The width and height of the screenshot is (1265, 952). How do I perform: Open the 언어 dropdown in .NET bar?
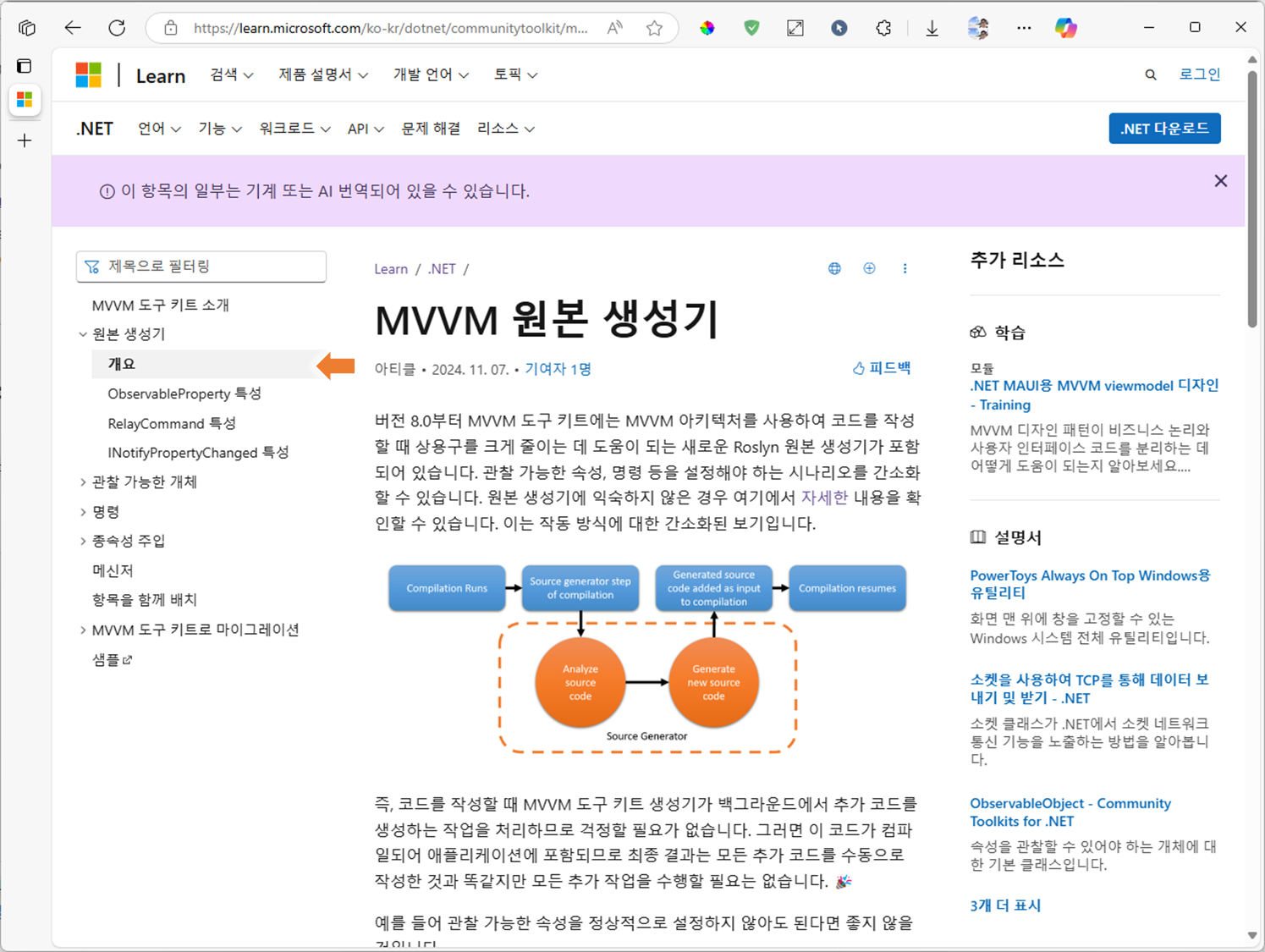(159, 129)
